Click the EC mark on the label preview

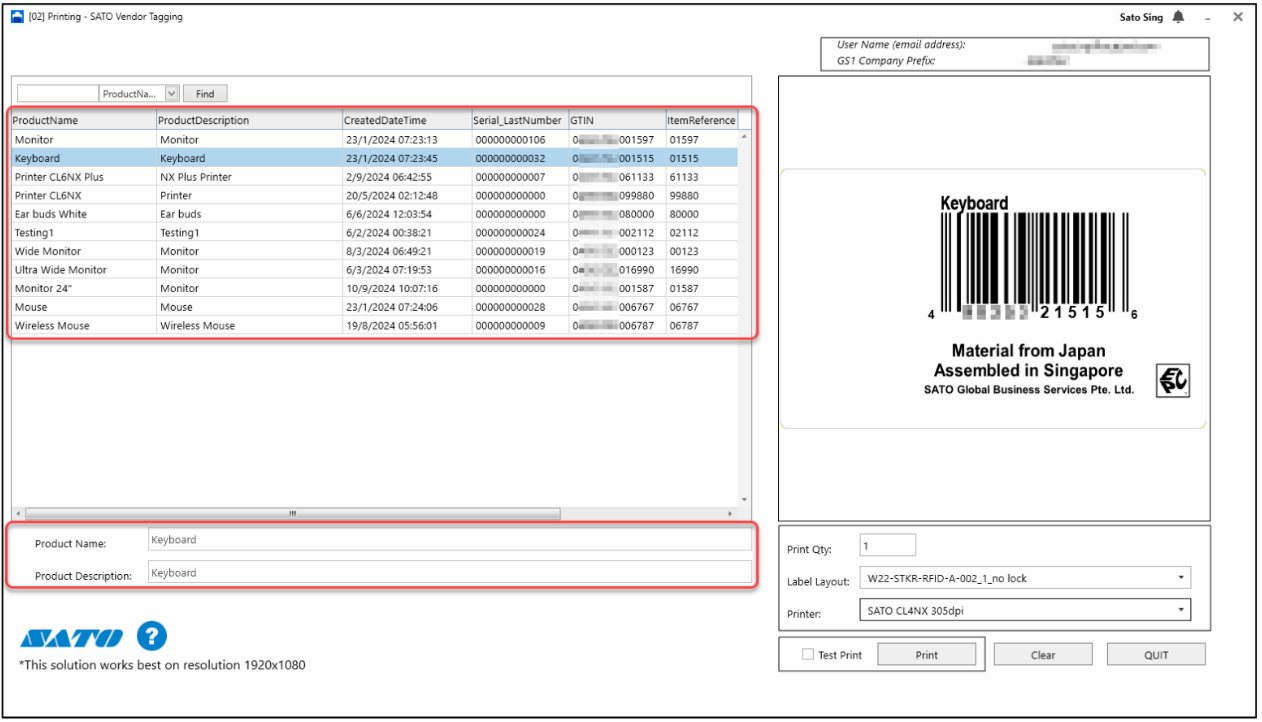tap(1171, 380)
